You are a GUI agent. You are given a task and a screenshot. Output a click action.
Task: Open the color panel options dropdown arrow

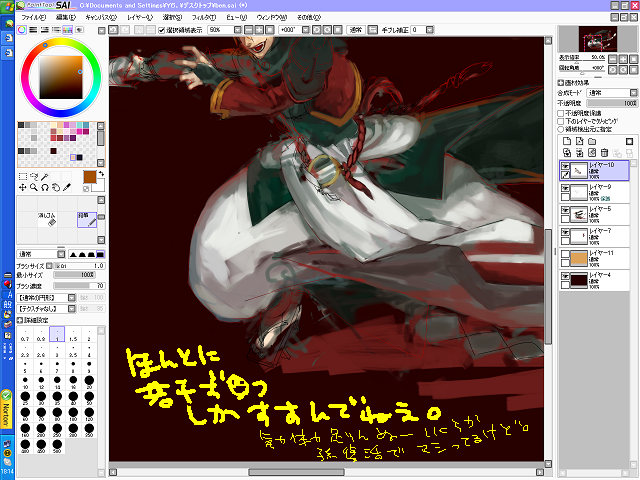click(x=102, y=31)
